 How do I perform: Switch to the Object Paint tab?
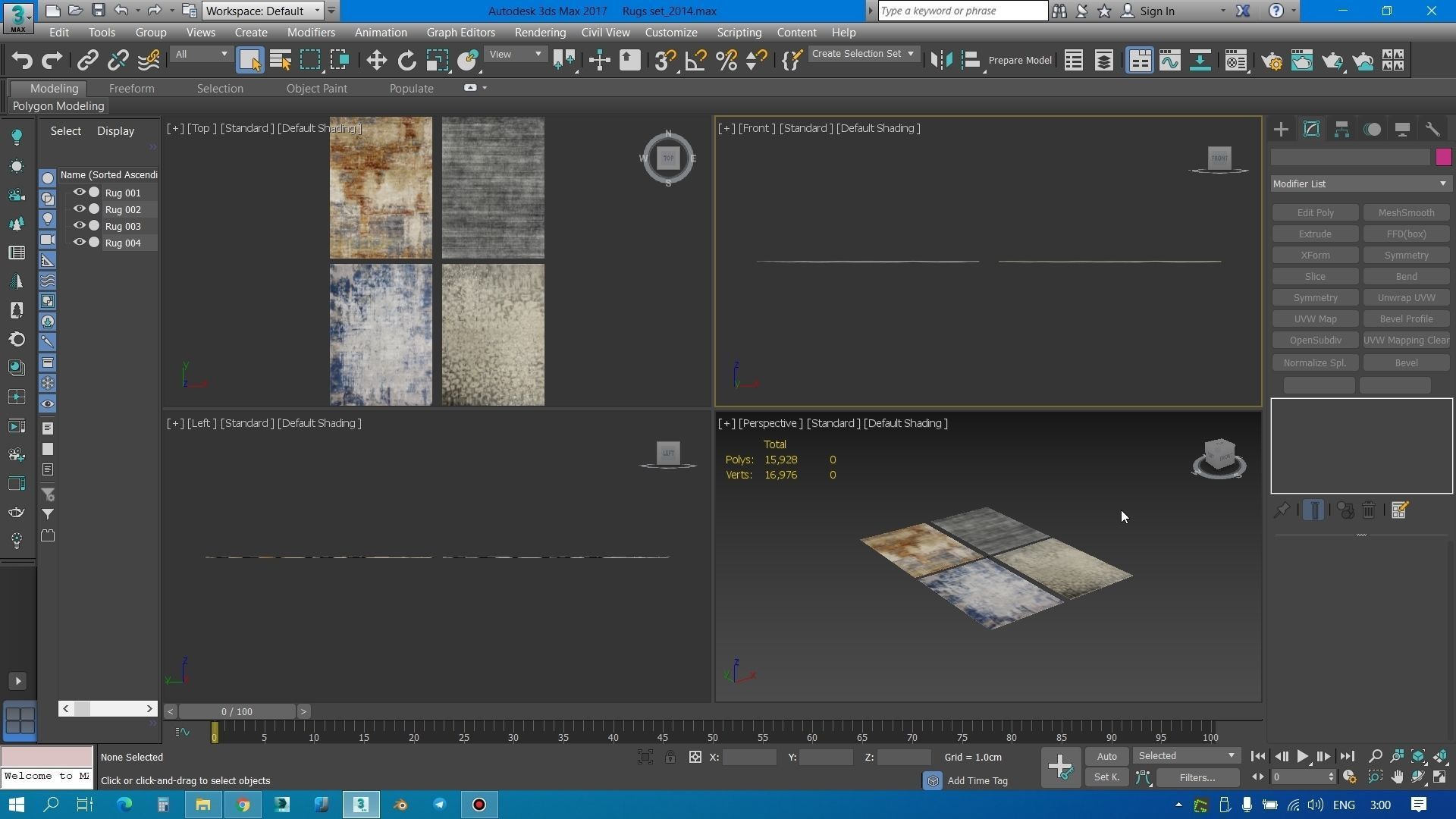pyautogui.click(x=316, y=89)
